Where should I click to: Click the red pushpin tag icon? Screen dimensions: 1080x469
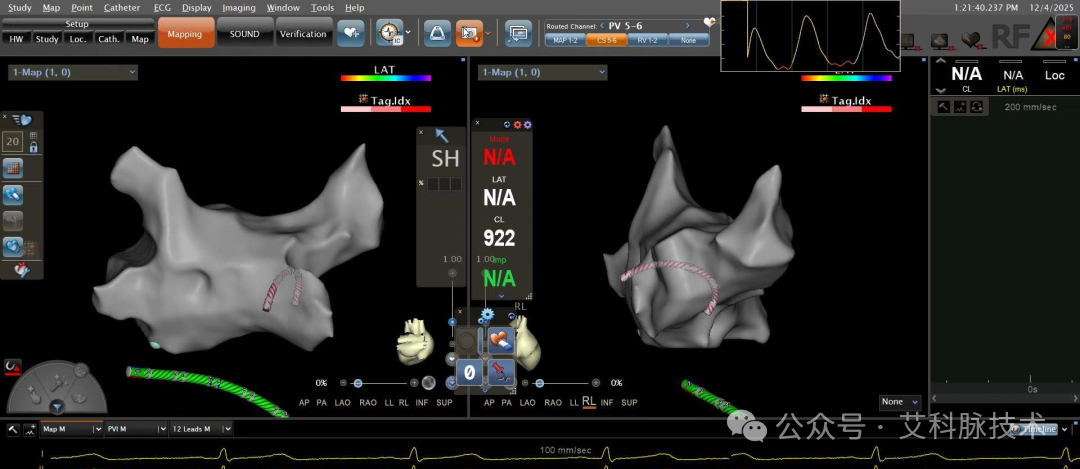[x=501, y=372]
